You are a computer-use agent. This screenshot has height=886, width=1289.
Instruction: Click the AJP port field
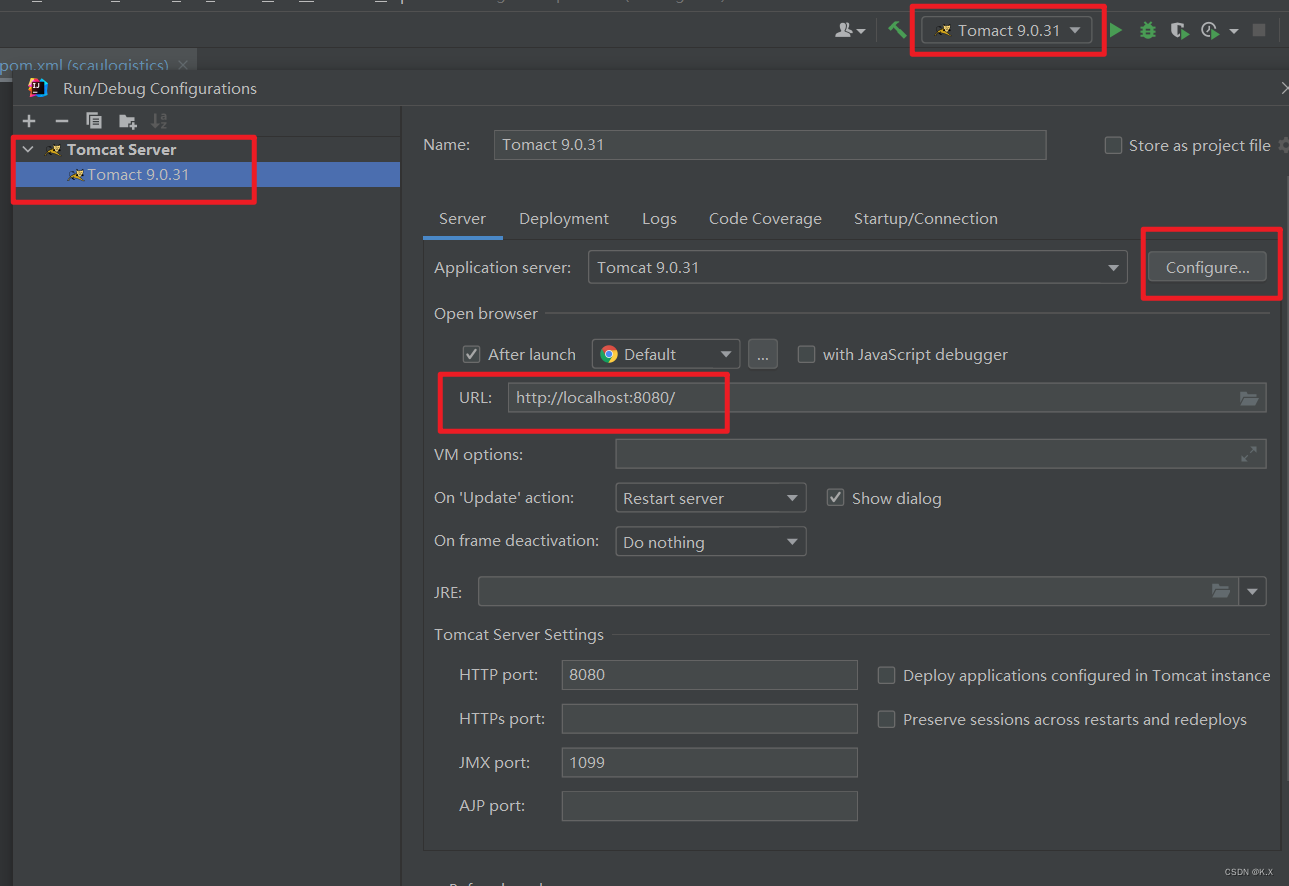(709, 806)
